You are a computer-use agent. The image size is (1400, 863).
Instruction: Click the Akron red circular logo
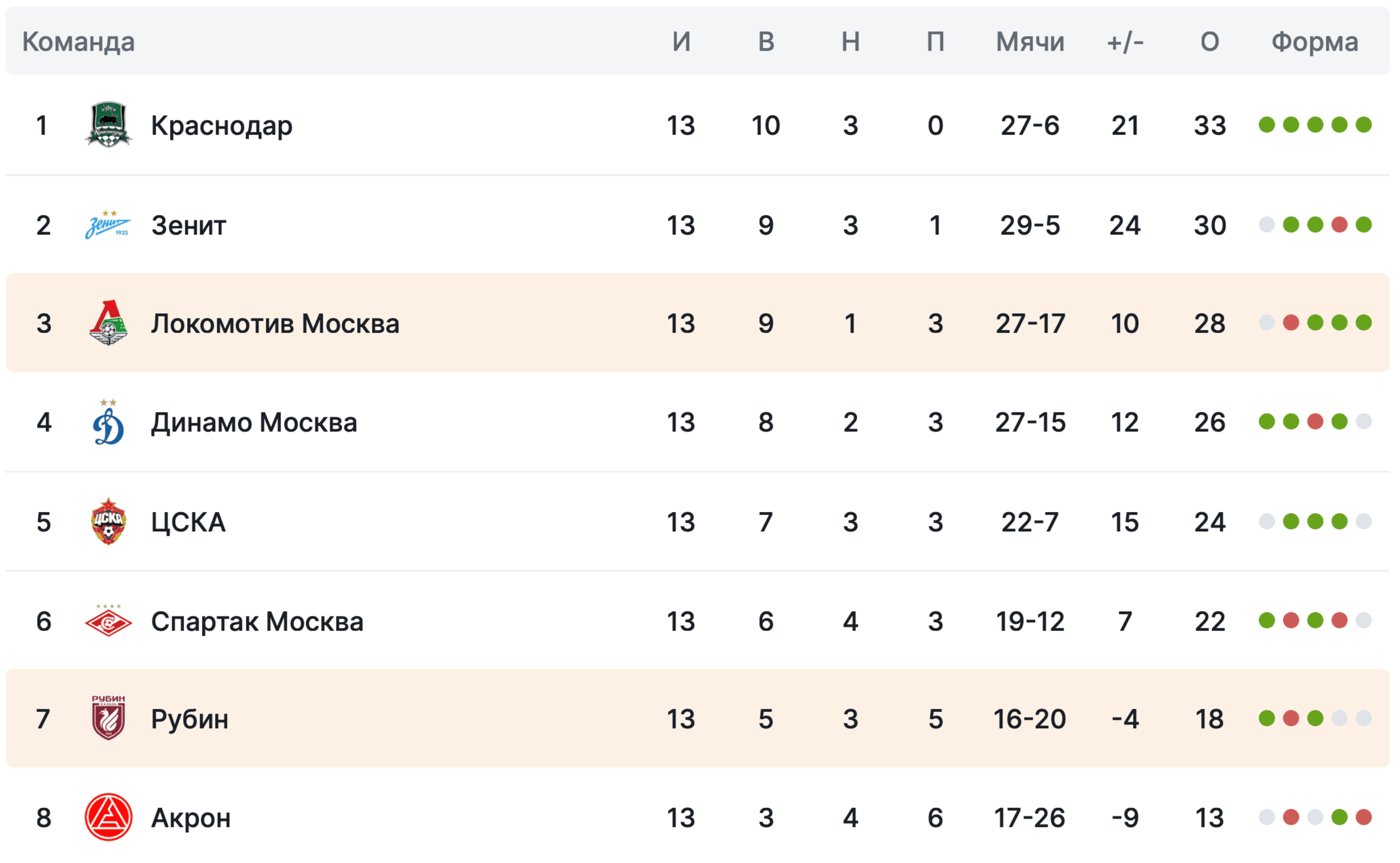(x=108, y=818)
